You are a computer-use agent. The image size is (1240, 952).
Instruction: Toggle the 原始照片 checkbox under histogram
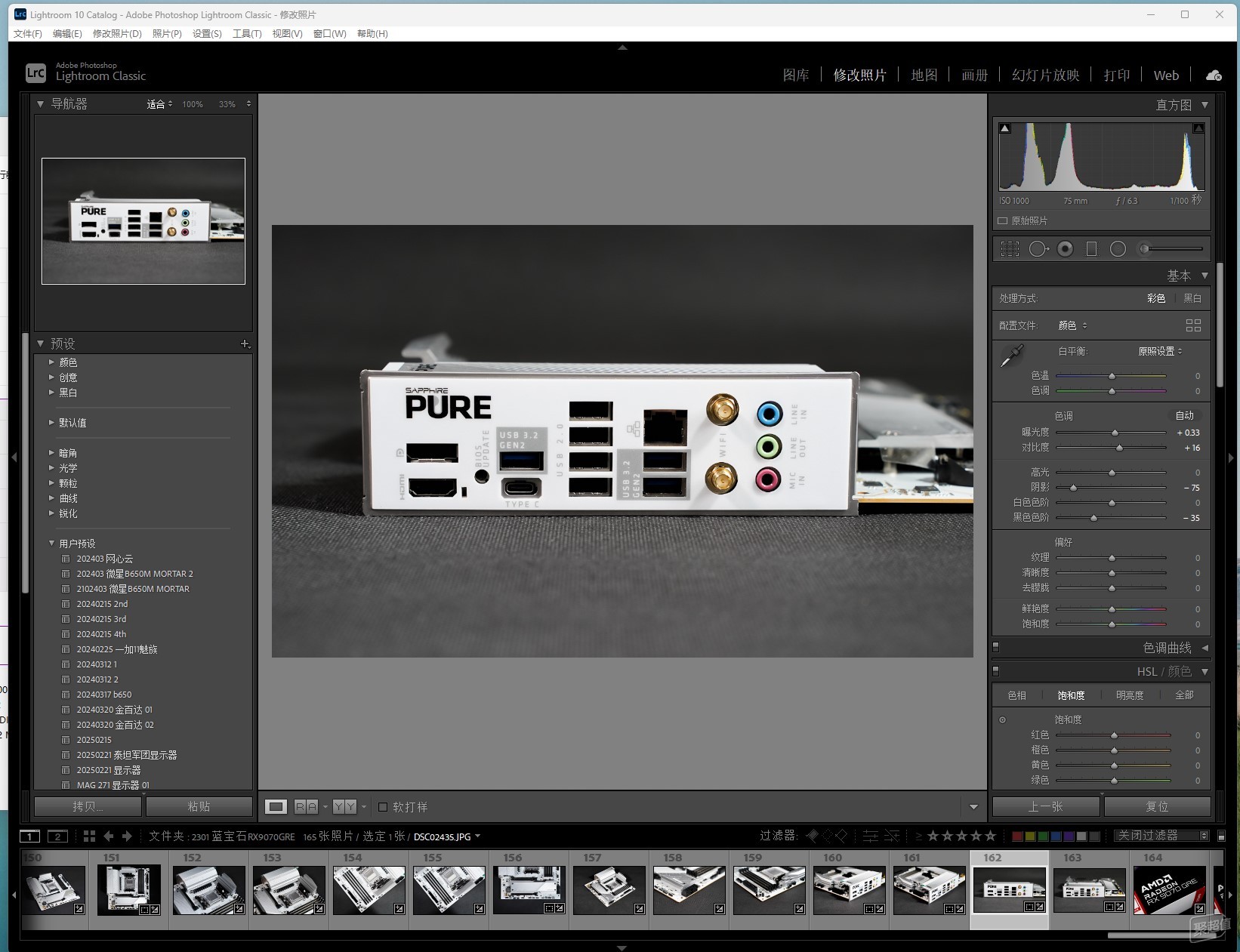click(x=1003, y=221)
